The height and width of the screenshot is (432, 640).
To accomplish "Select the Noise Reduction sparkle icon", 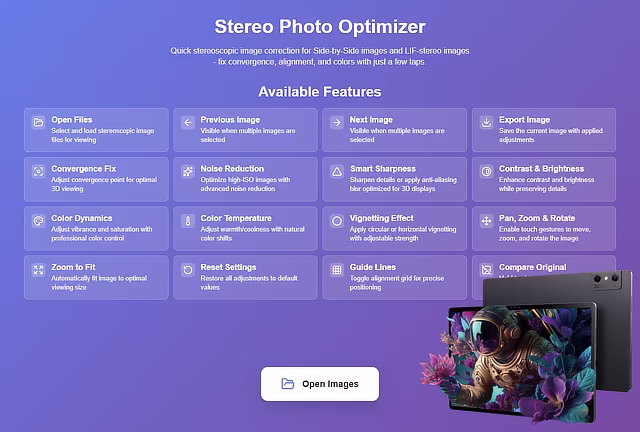I will 188,171.
